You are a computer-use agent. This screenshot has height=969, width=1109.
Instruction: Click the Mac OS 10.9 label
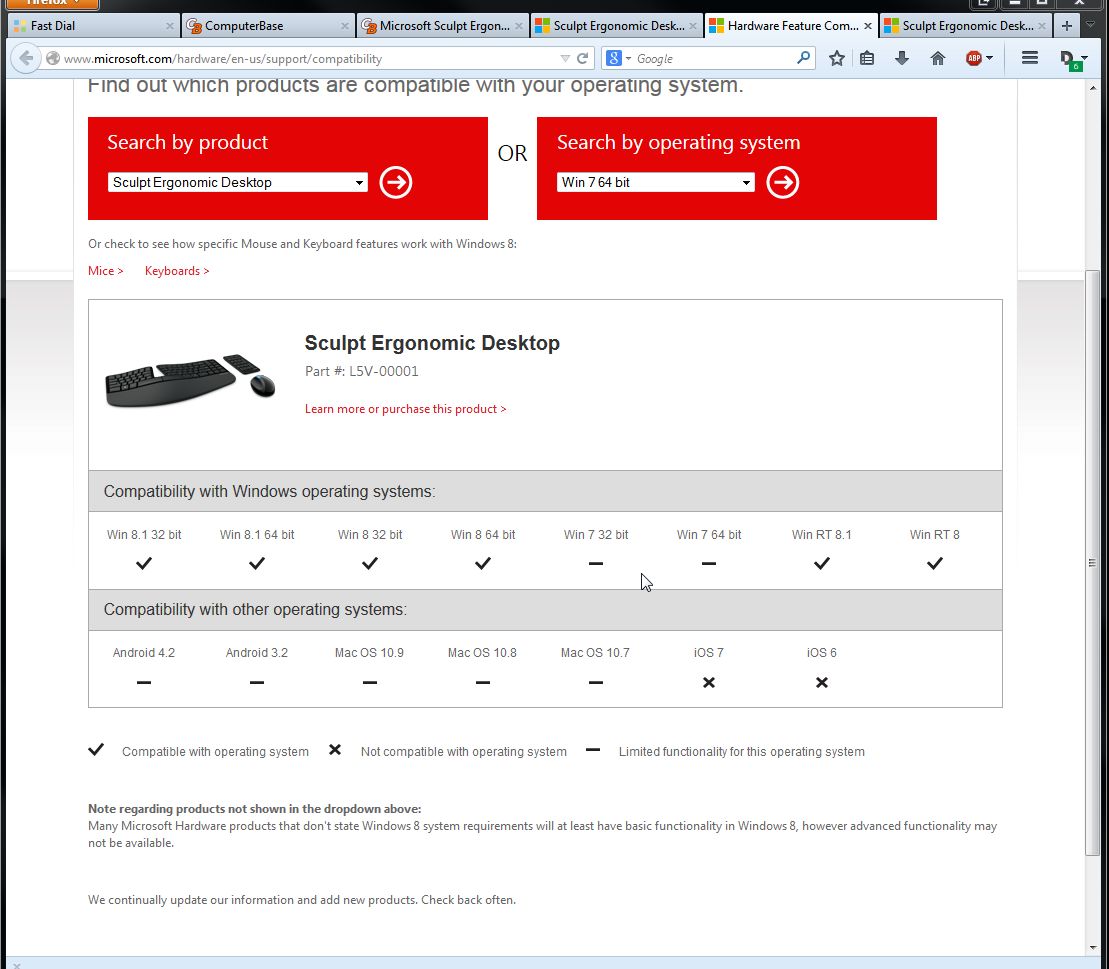coord(369,653)
